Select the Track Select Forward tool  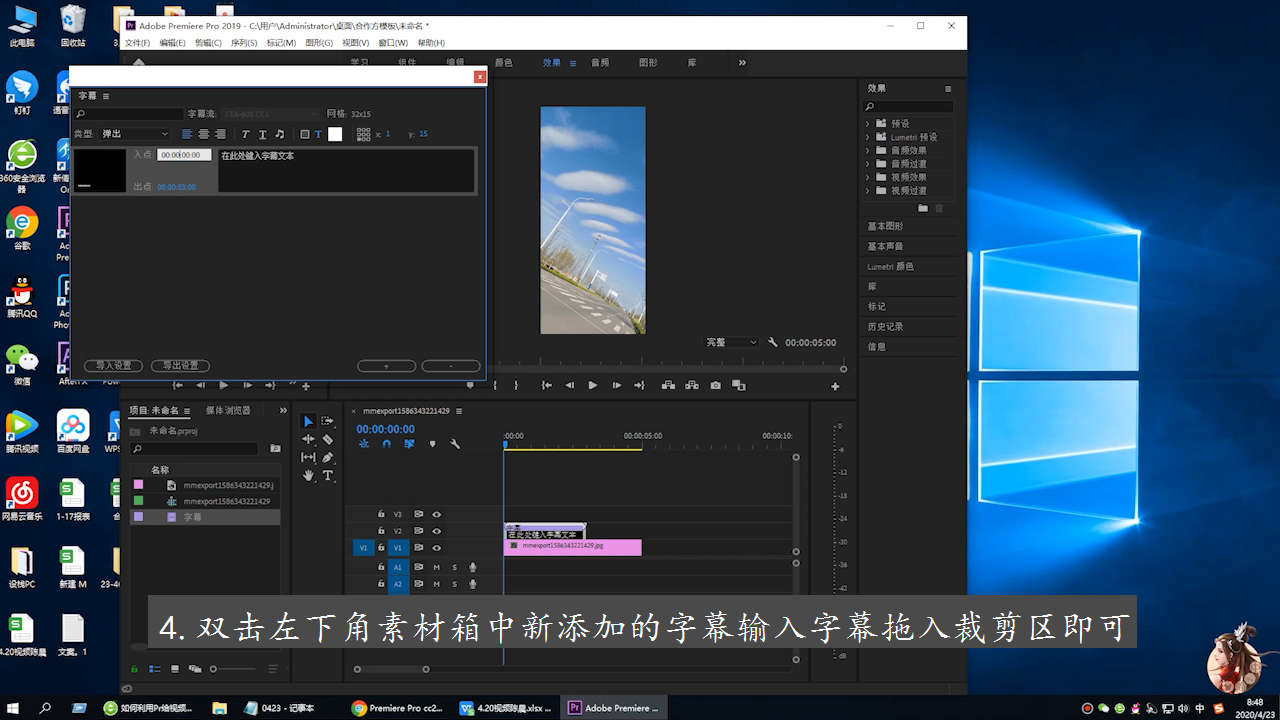click(x=327, y=421)
